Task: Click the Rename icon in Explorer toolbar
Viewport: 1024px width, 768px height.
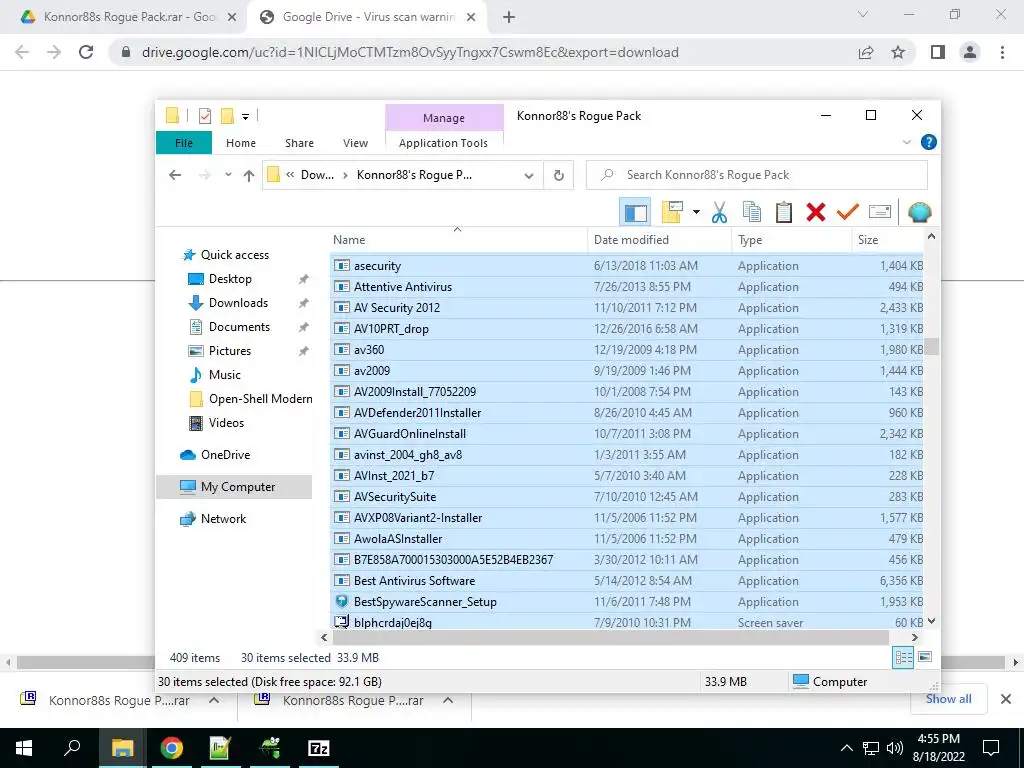Action: (880, 212)
